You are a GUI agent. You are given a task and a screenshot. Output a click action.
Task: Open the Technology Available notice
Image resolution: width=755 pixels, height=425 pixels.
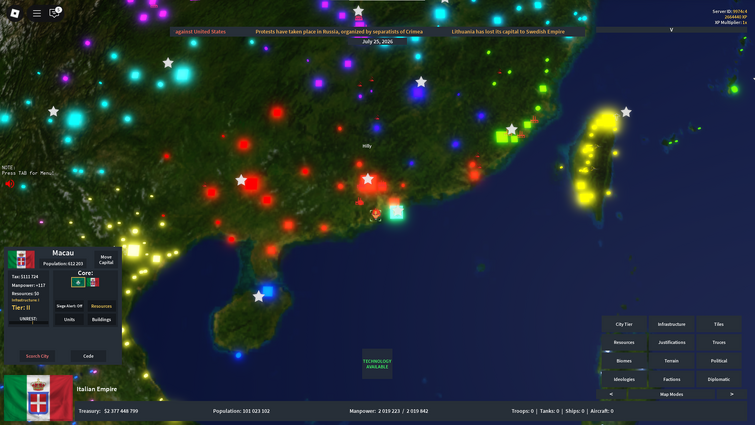pyautogui.click(x=377, y=364)
